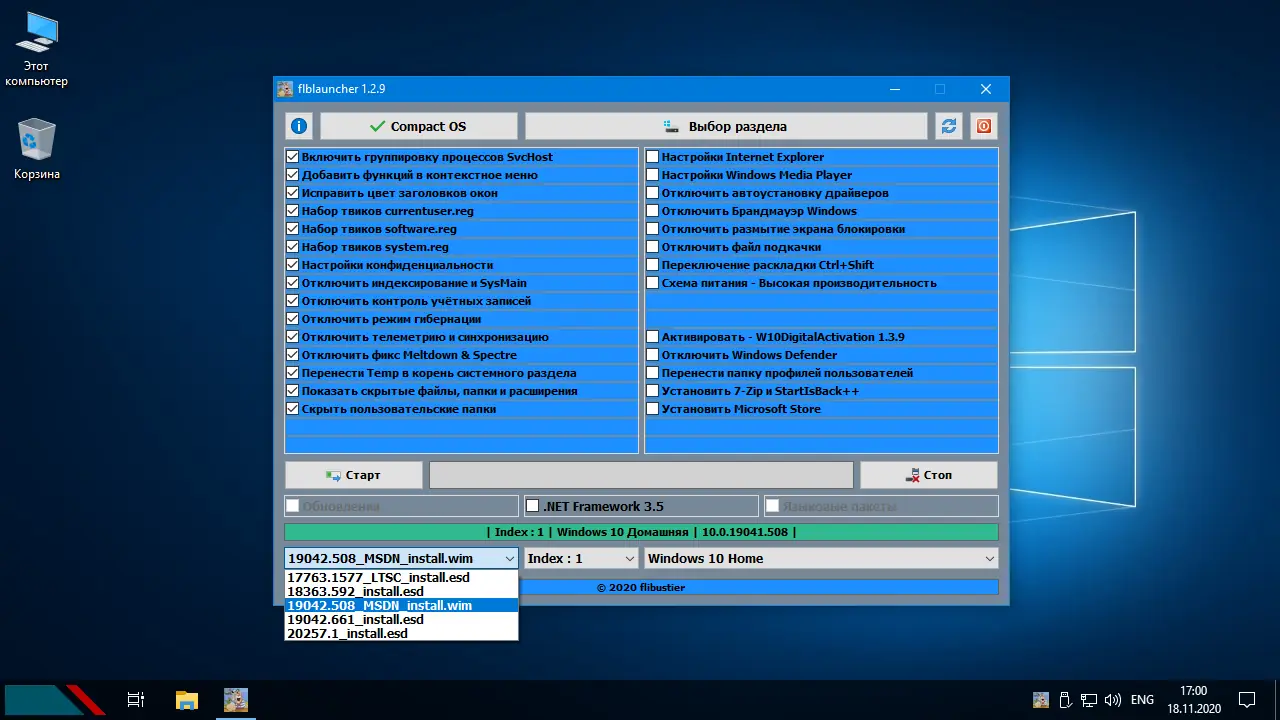Image resolution: width=1280 pixels, height=720 pixels.
Task: Open the network tray icon
Action: (x=1088, y=700)
